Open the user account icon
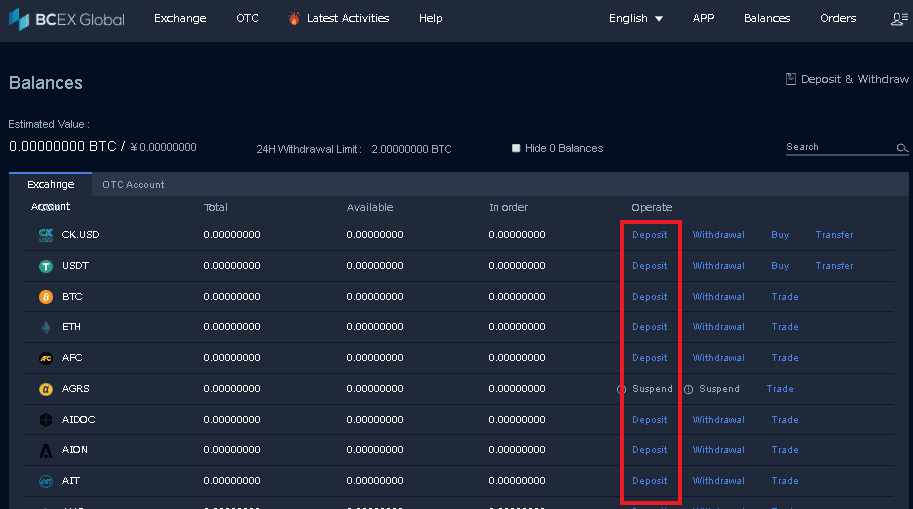This screenshot has height=509, width=913. (899, 19)
